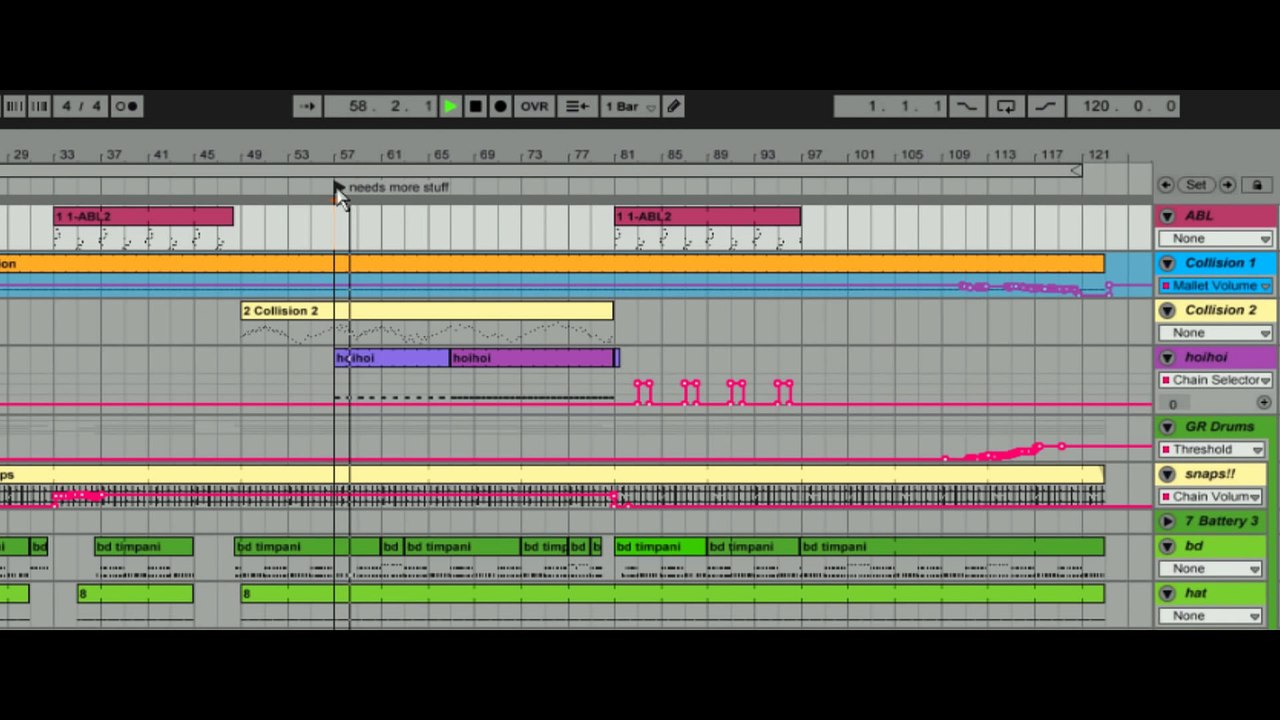Click the loop start field 1.1.1
Image resolution: width=1280 pixels, height=720 pixels.
(x=890, y=106)
